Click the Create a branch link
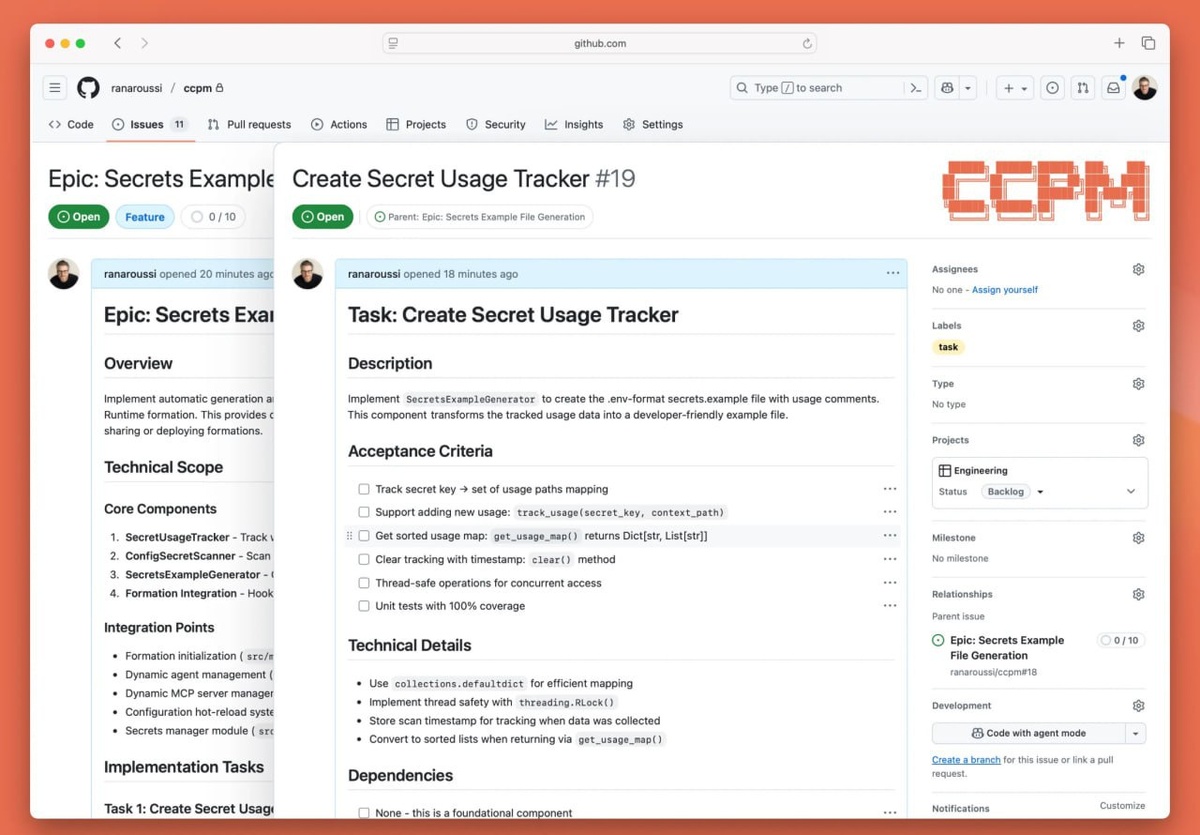 (x=966, y=760)
